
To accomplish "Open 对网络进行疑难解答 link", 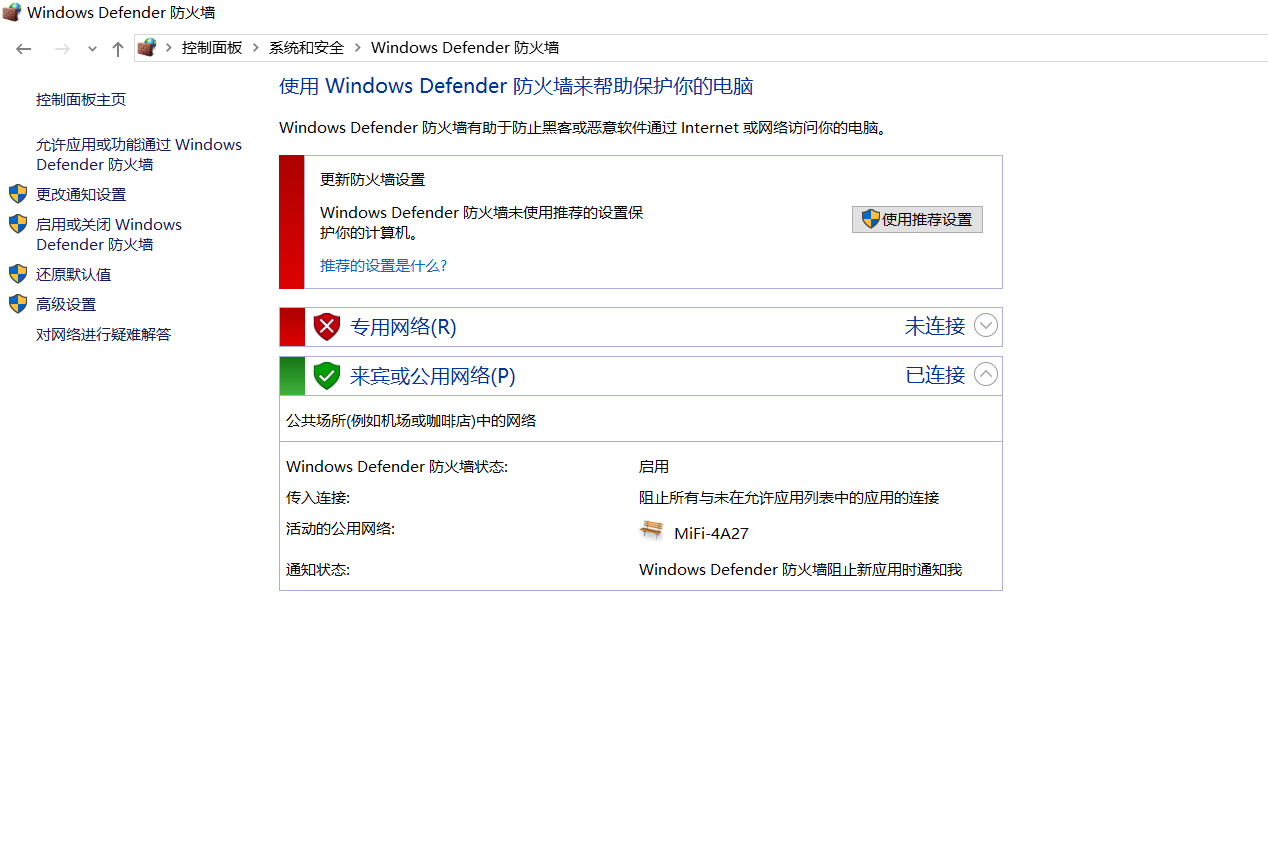I will (104, 335).
